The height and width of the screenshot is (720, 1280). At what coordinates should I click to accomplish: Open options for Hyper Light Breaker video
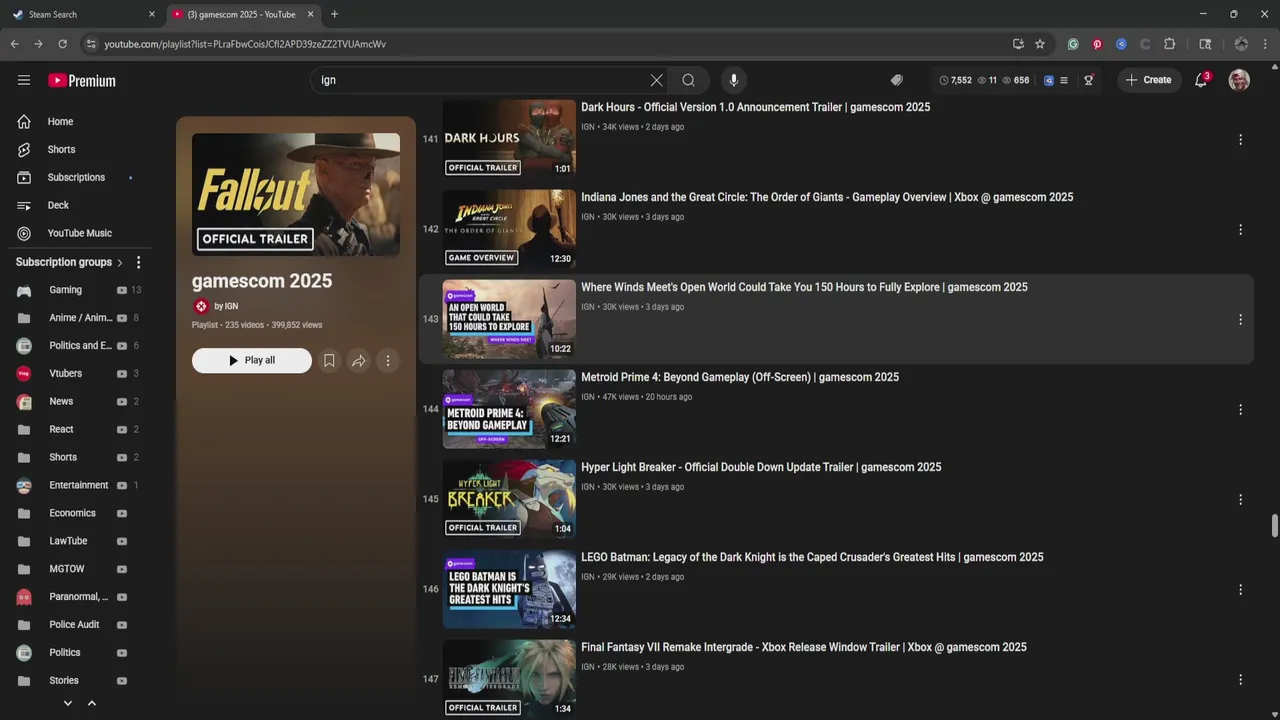point(1240,500)
